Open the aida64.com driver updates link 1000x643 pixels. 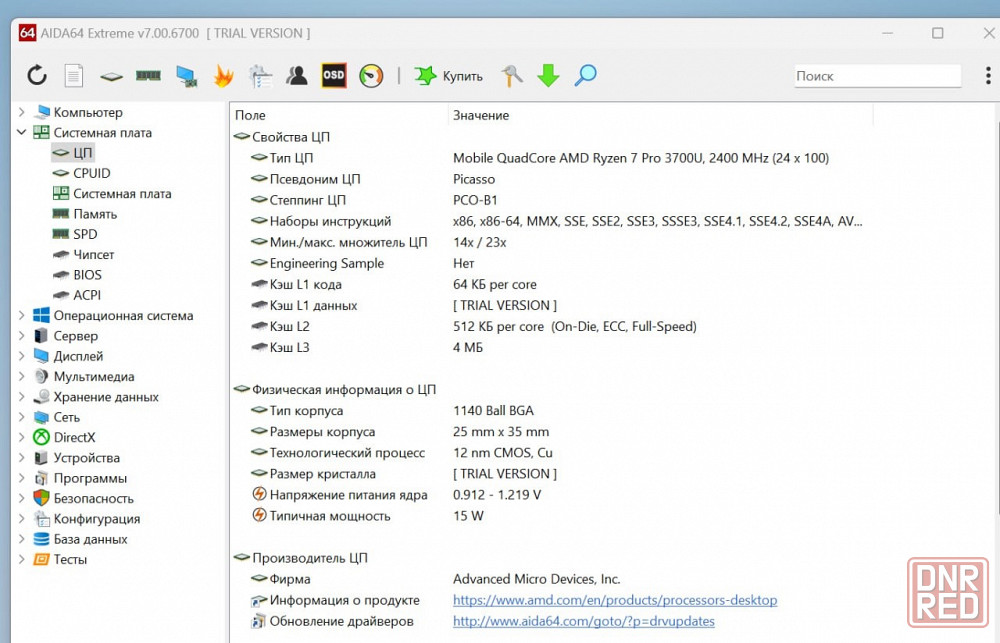tap(583, 621)
